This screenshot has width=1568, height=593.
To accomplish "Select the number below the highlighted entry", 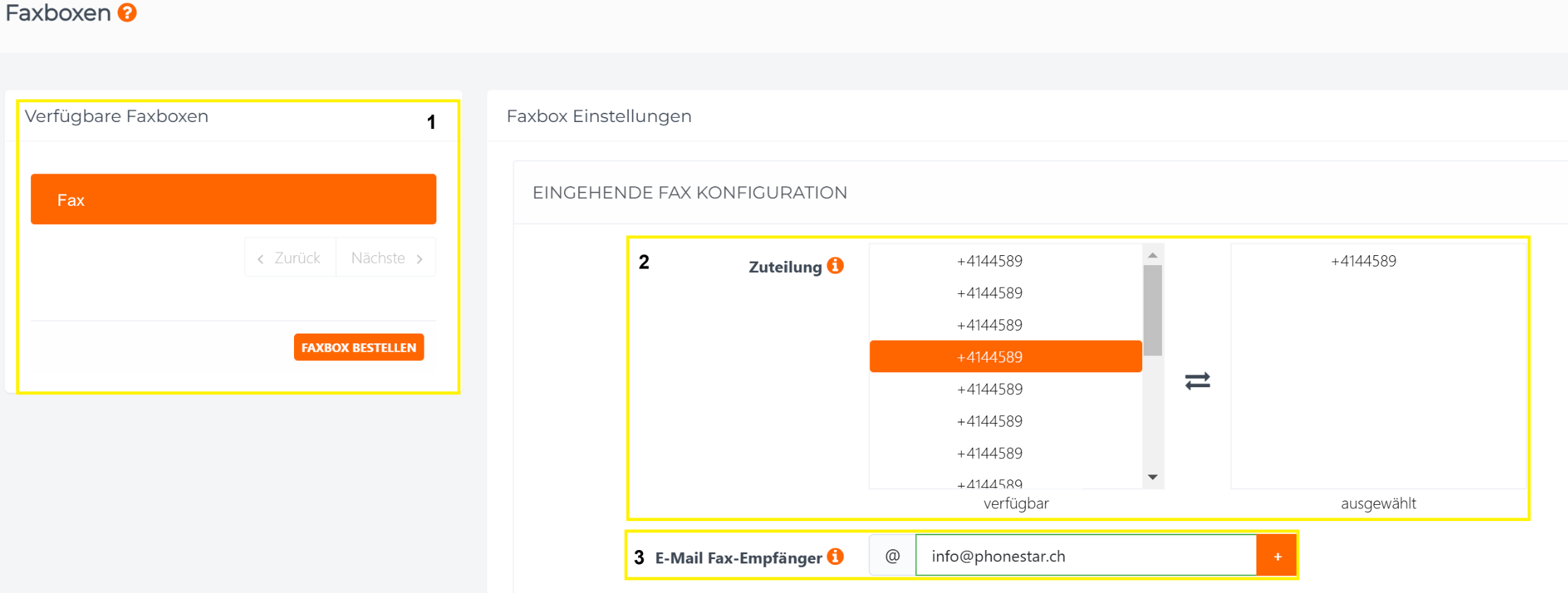I will coord(989,389).
